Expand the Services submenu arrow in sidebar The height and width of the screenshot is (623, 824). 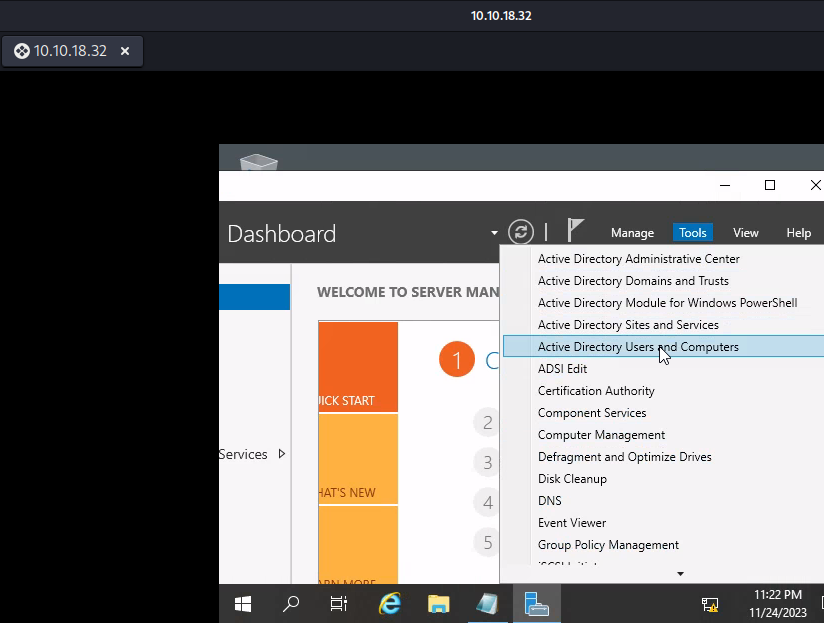click(x=282, y=454)
